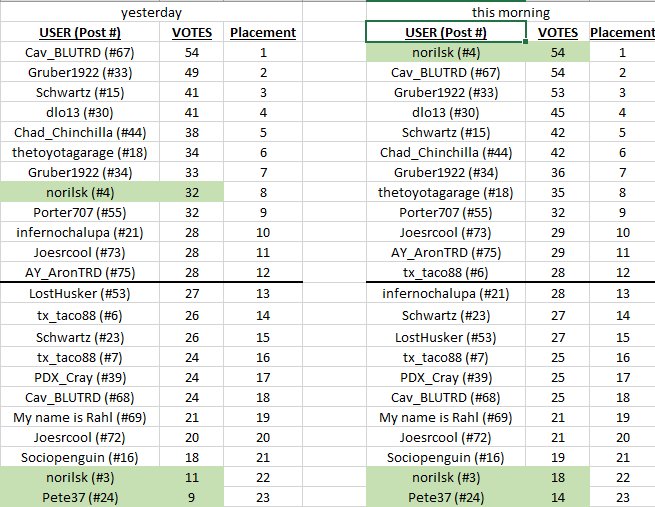Viewport: 655px width, 507px height.
Task: Click the 'LostHusker (#53)' cell in the 'yesterday' table
Action: [80, 294]
